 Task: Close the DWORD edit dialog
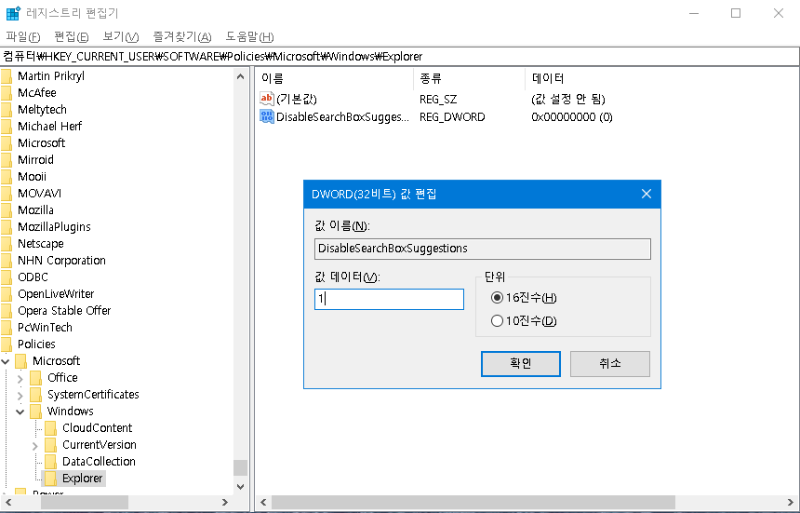646,194
